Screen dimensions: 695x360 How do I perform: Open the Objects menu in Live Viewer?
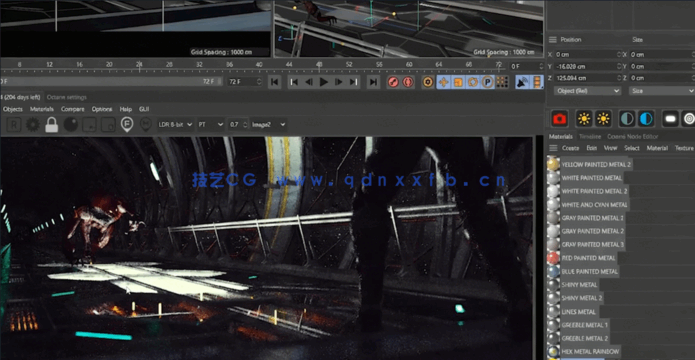pos(13,109)
